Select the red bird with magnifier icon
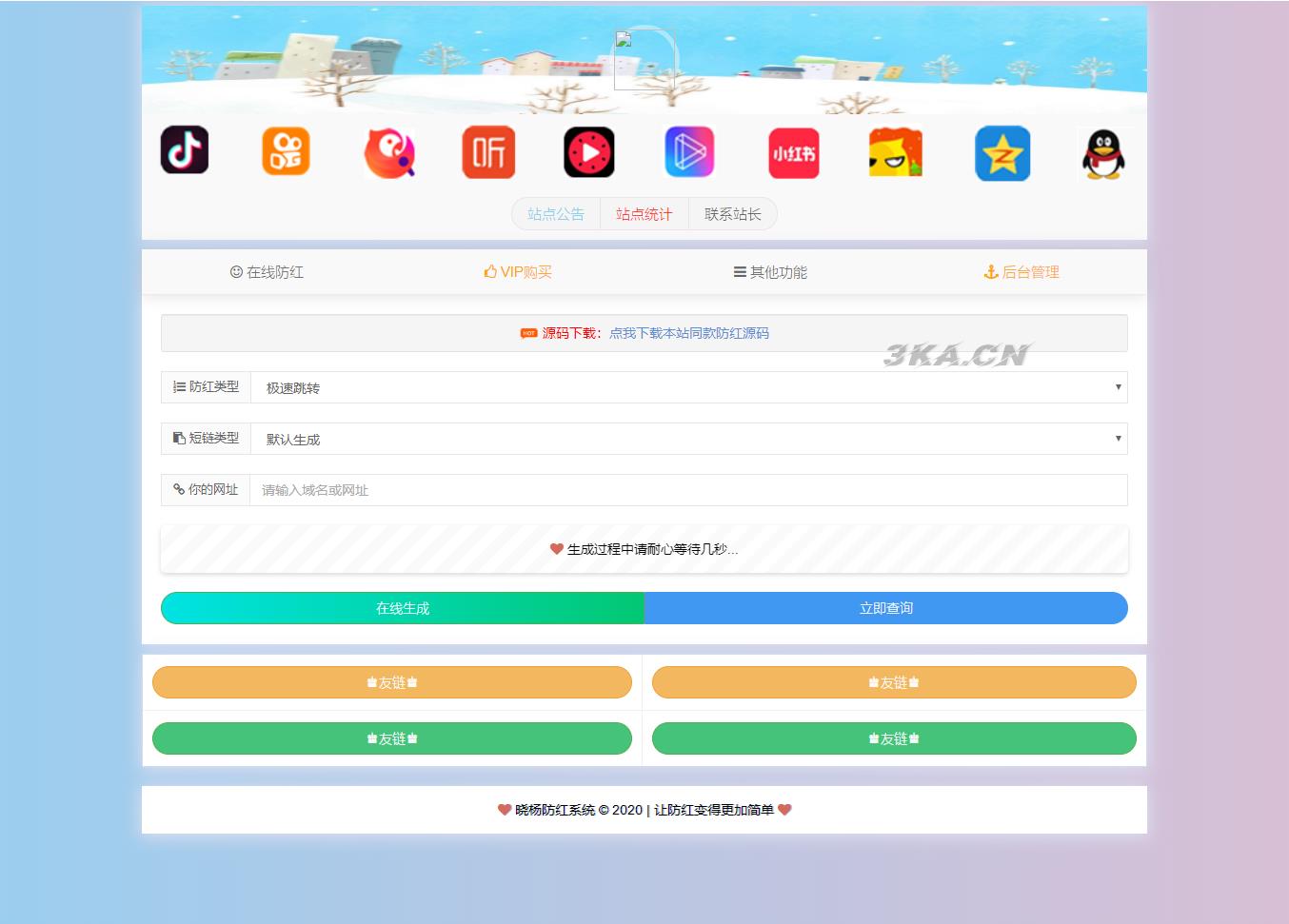This screenshot has height=924, width=1289. point(390,152)
